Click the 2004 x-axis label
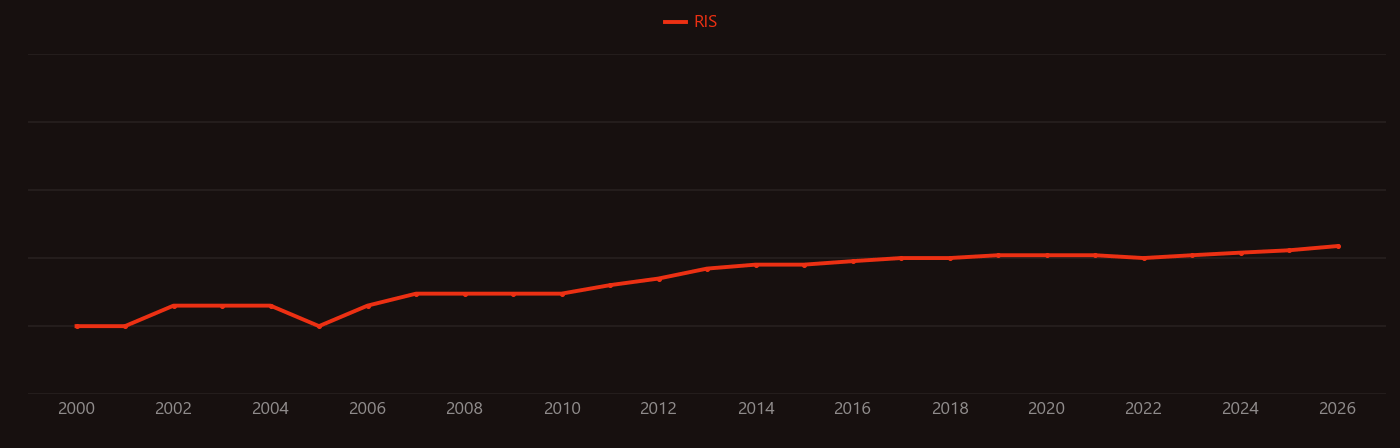This screenshot has width=1400, height=448. (271, 409)
